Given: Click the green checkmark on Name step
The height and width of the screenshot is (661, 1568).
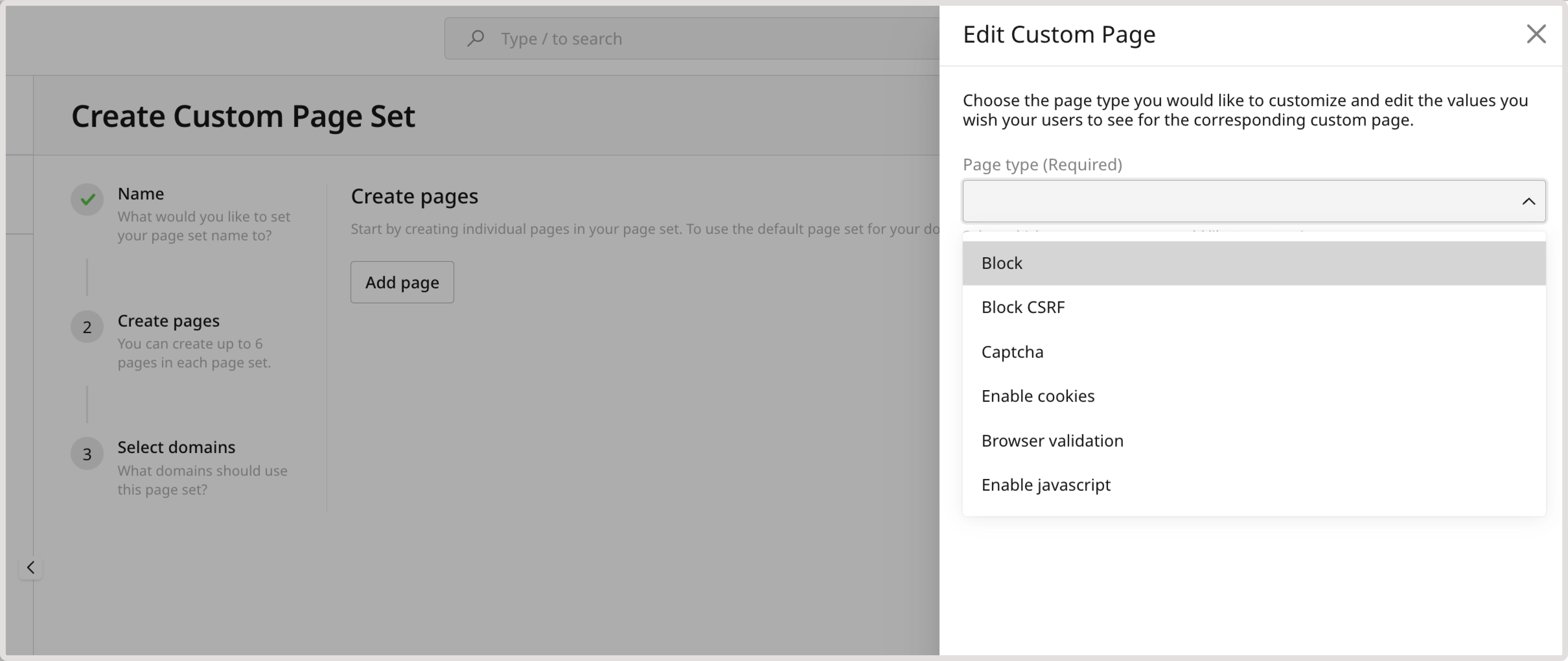Looking at the screenshot, I should [87, 199].
